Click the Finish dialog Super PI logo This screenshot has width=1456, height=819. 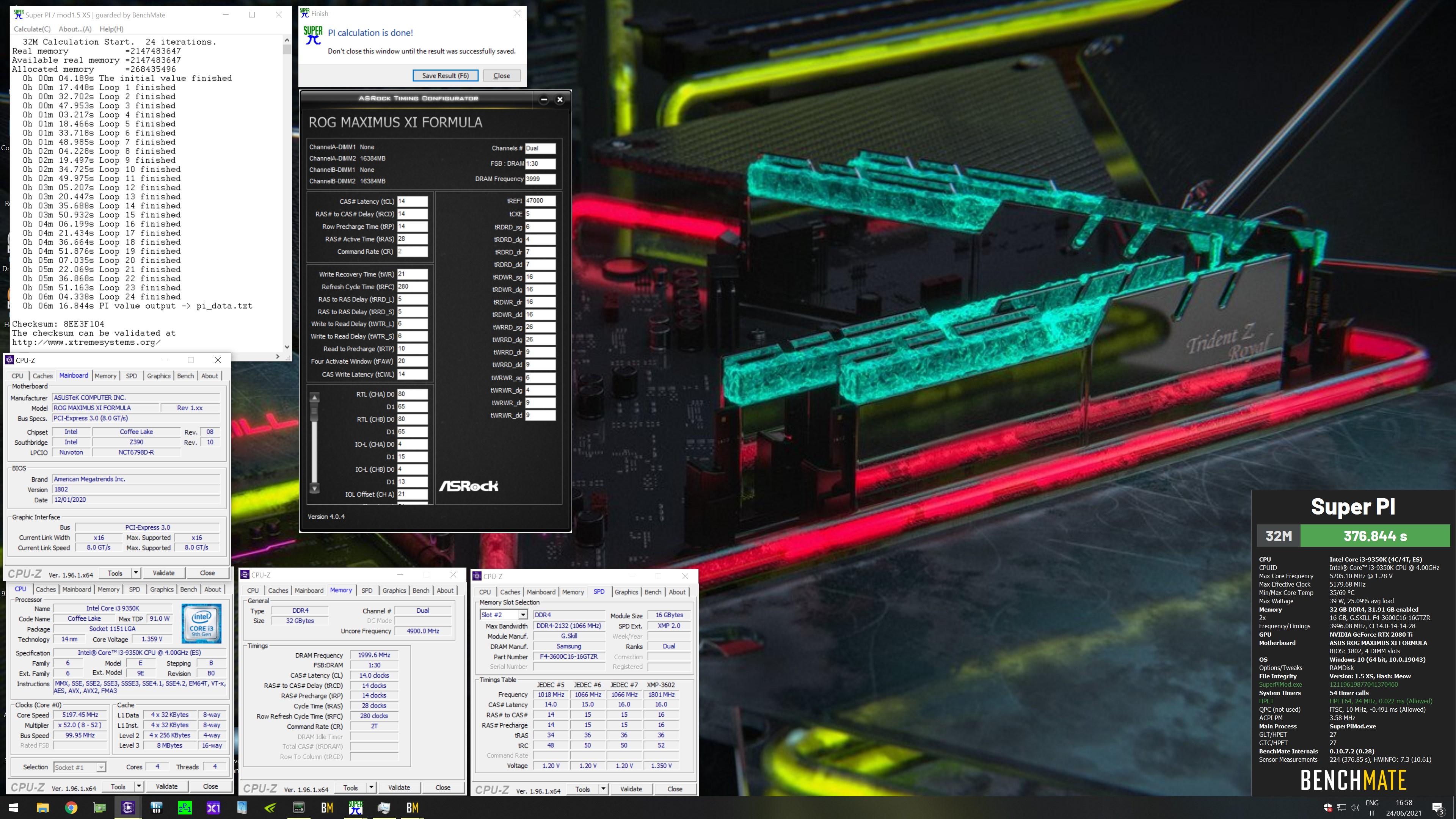[313, 36]
